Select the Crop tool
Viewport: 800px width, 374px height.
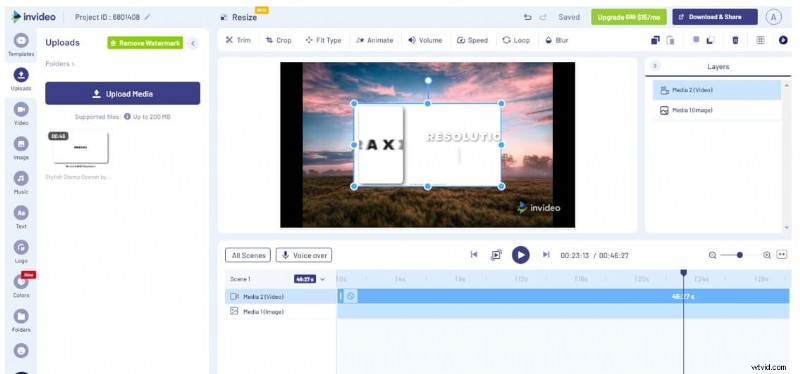point(279,40)
